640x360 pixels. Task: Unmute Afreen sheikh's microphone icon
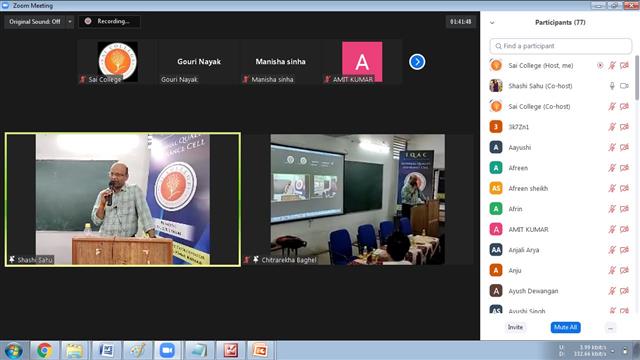tap(612, 188)
